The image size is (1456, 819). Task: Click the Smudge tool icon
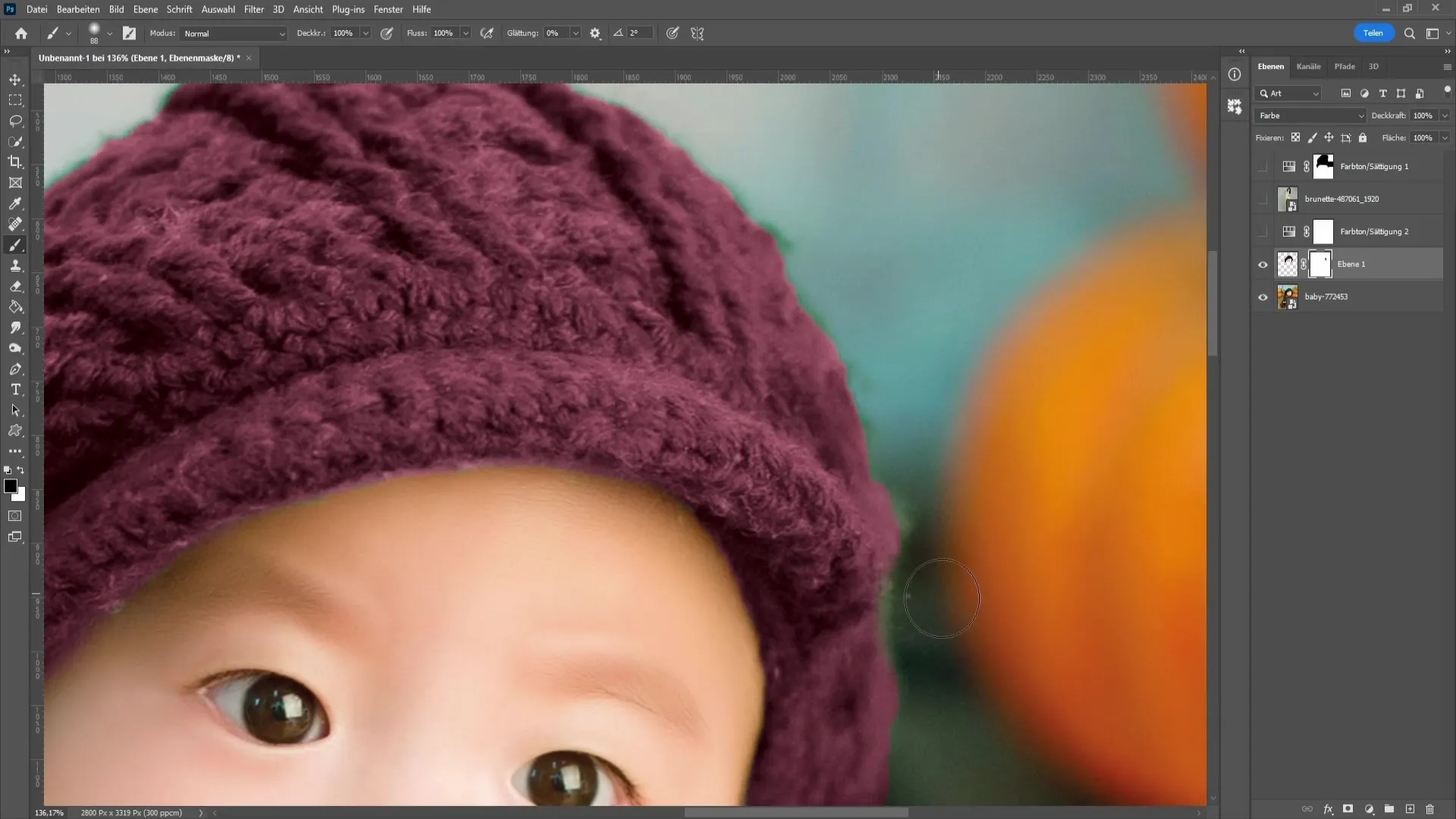click(15, 328)
